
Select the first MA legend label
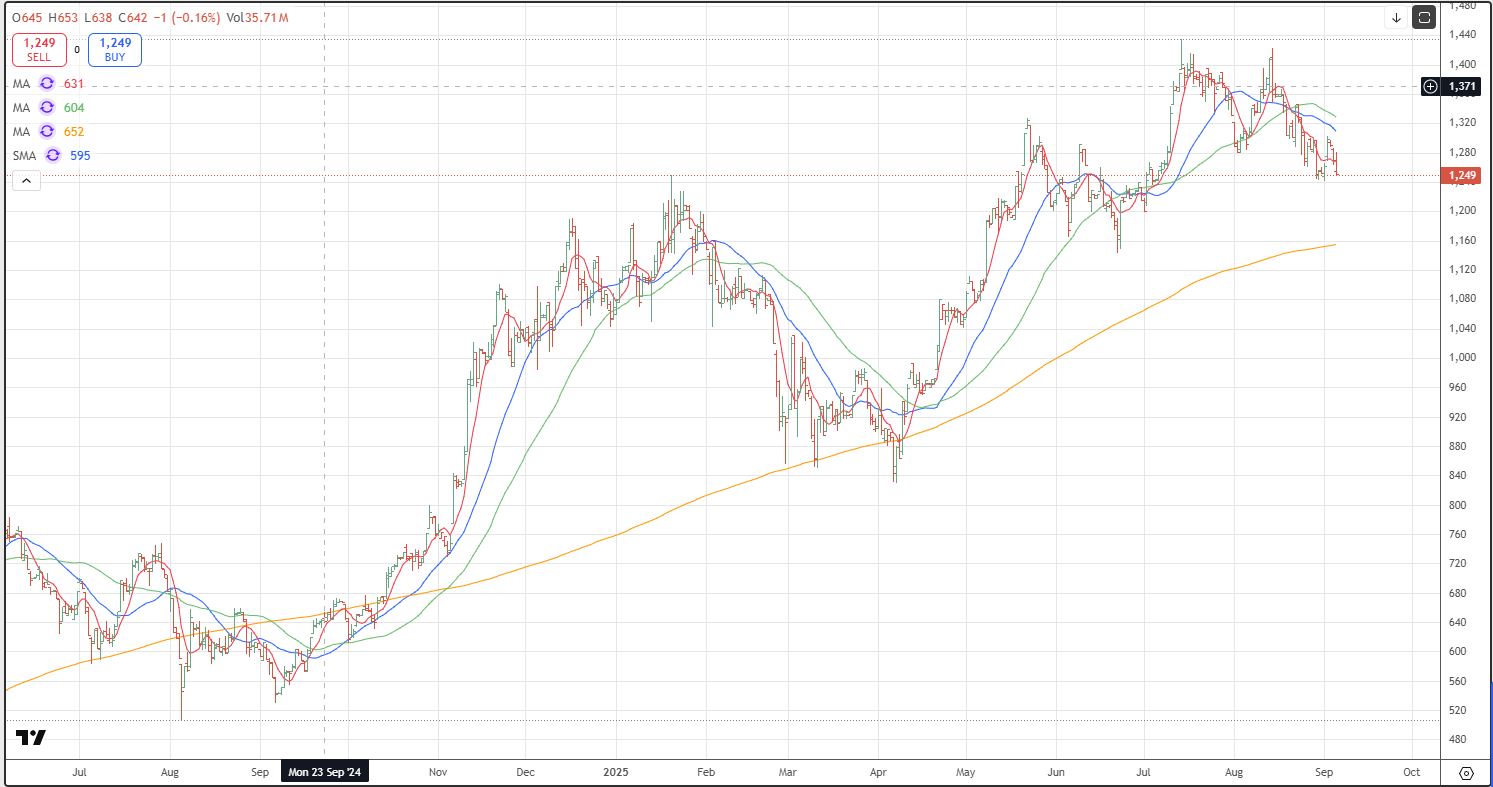pyautogui.click(x=21, y=84)
